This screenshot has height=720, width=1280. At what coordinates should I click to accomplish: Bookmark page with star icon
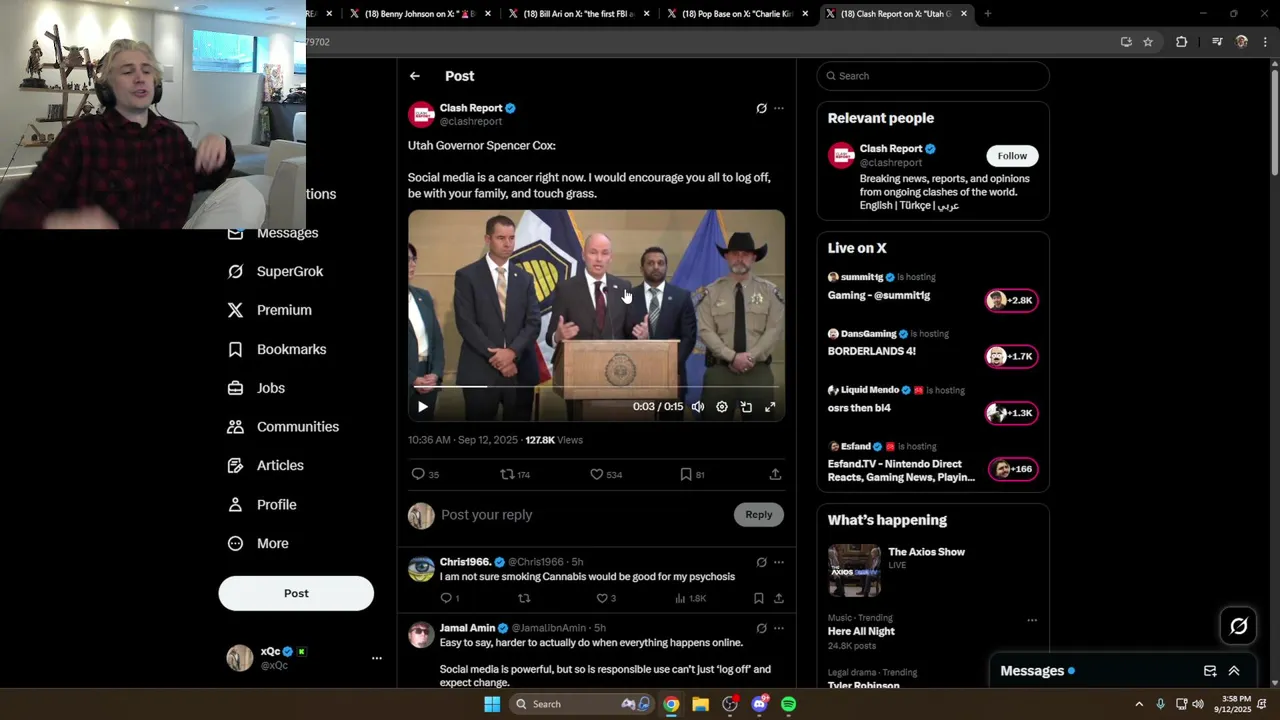(x=1148, y=42)
